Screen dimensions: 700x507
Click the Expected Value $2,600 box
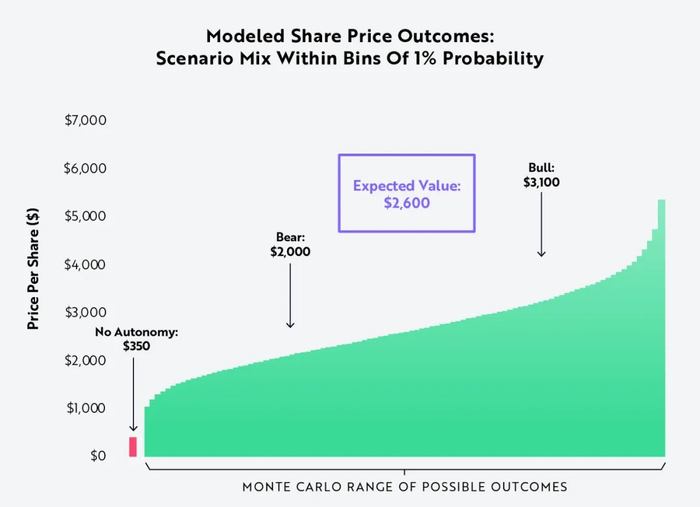point(405,193)
